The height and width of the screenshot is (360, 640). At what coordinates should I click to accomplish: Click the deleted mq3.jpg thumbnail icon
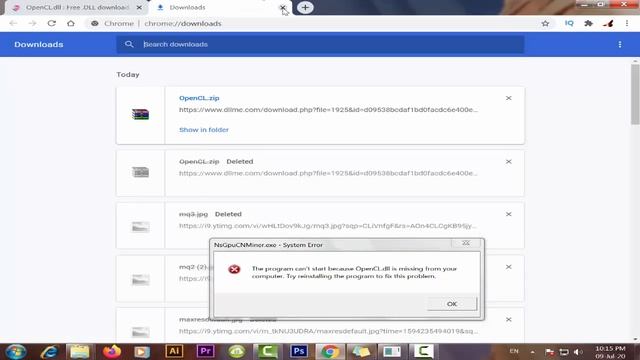pos(140,227)
